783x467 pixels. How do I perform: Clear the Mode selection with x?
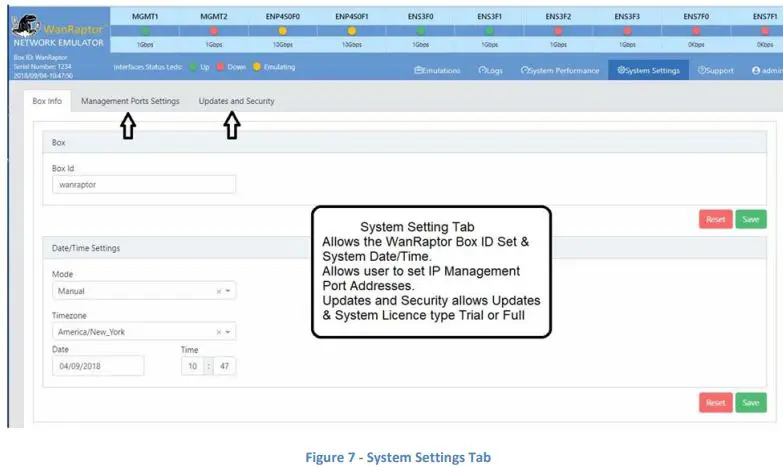pyautogui.click(x=219, y=291)
